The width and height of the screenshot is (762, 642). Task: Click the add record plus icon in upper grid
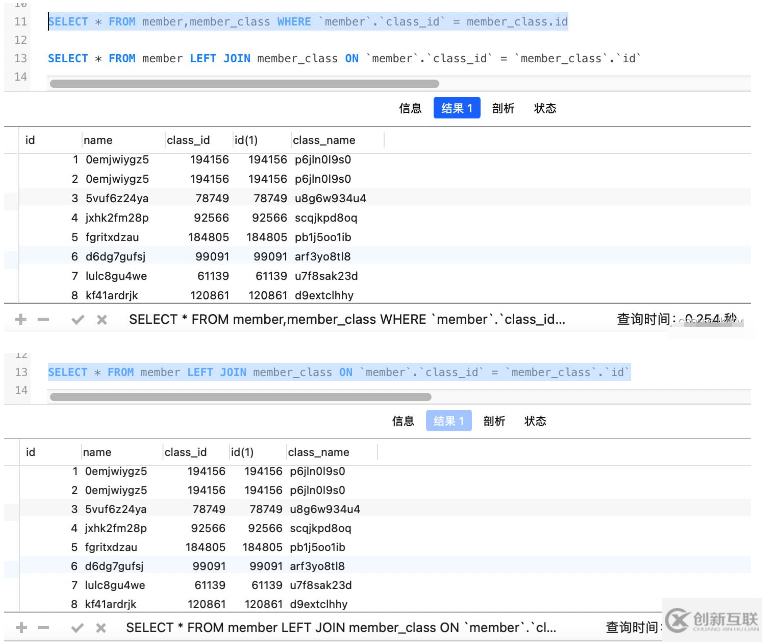tap(21, 320)
